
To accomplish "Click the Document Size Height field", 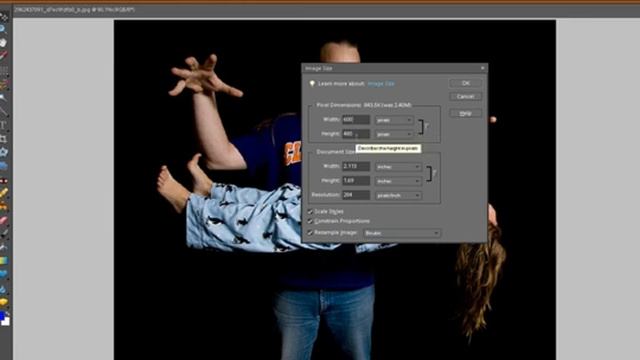I will (x=356, y=180).
